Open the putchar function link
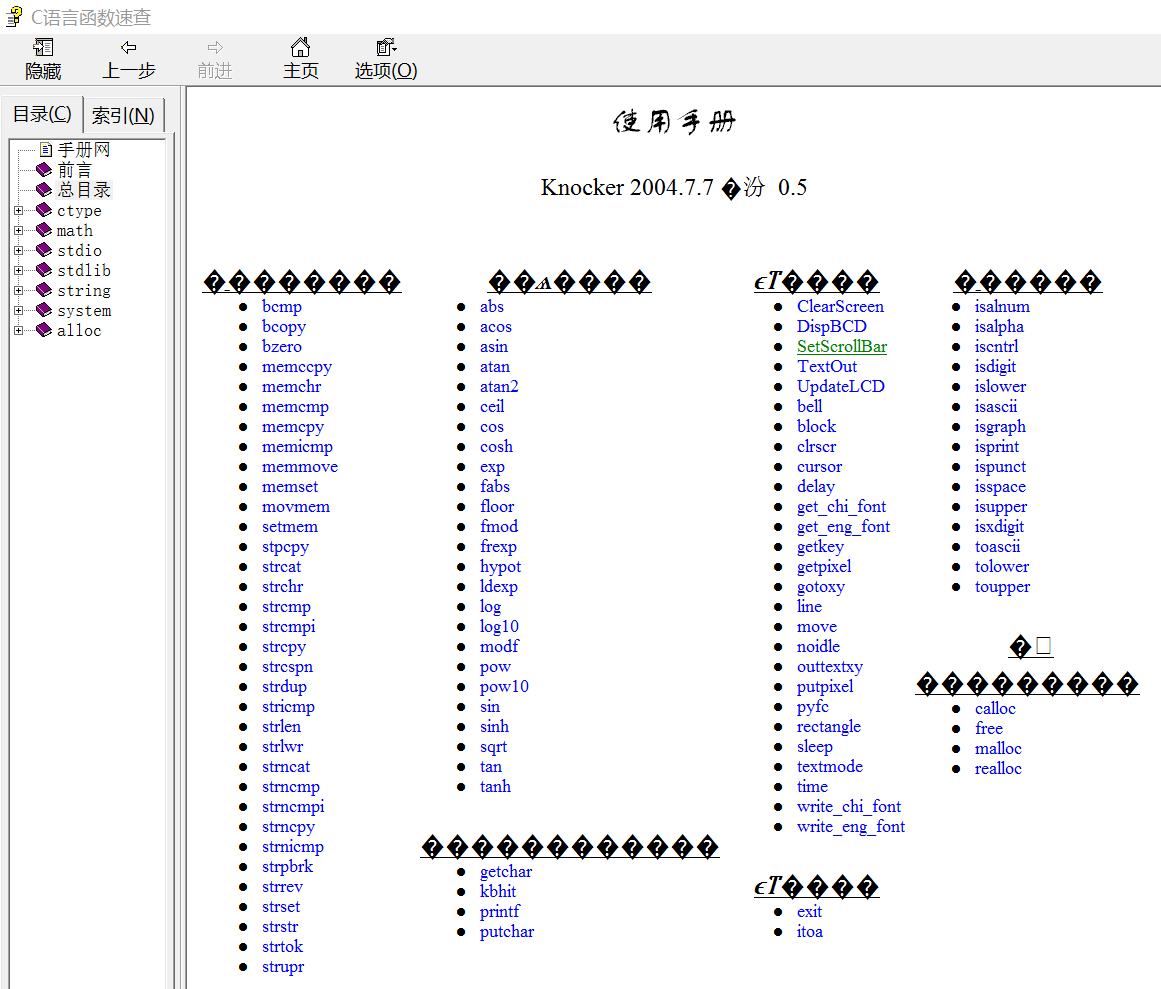 coord(506,931)
